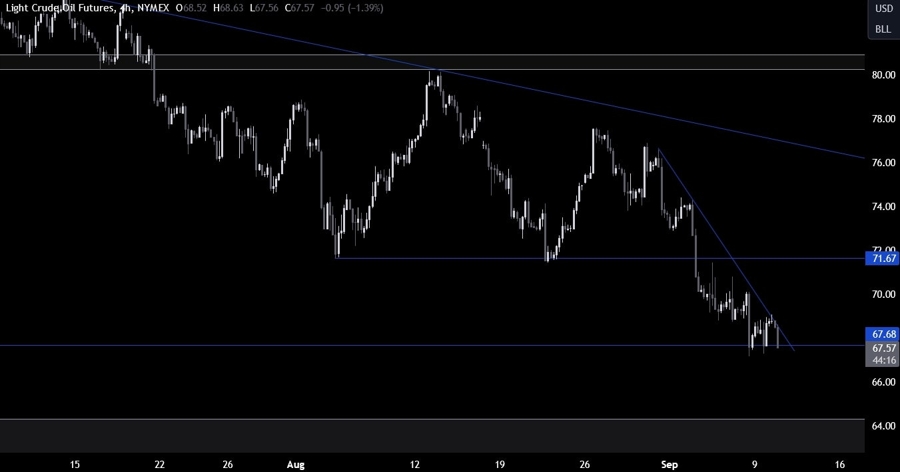Image resolution: width=900 pixels, height=472 pixels.
Task: Click the 71.67 horizontal line price label
Action: 882,258
